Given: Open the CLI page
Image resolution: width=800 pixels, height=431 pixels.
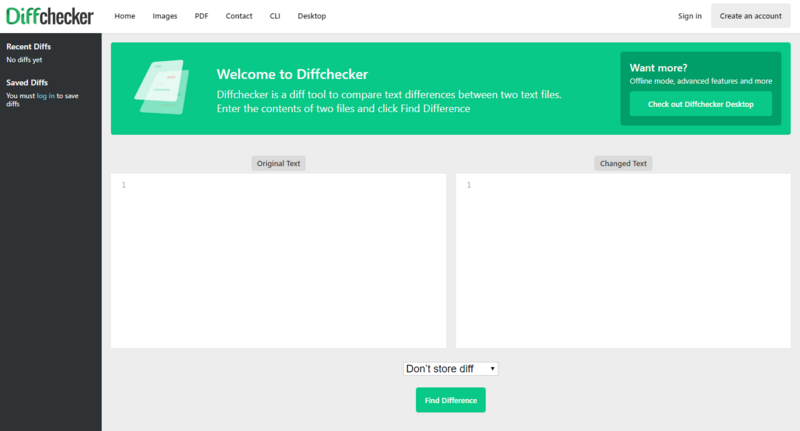Looking at the screenshot, I should pyautogui.click(x=275, y=16).
